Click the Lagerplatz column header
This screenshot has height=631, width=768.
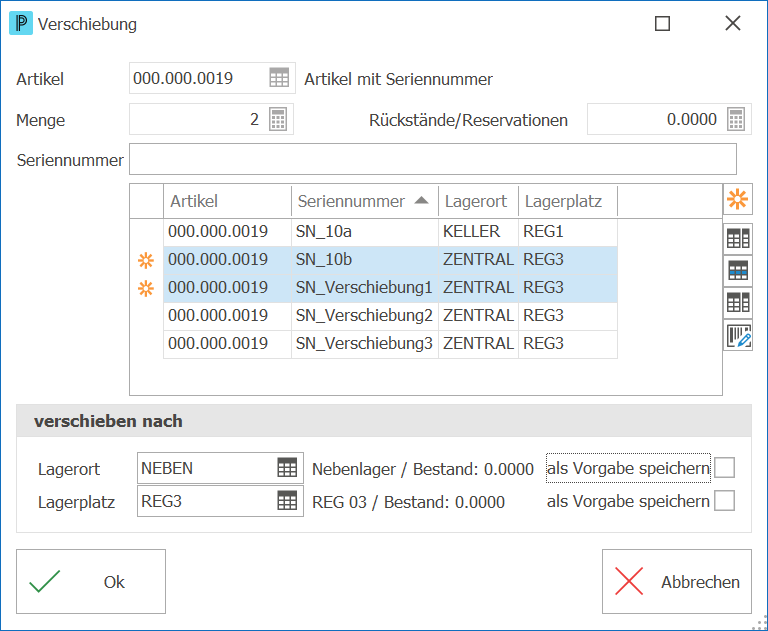coord(568,201)
